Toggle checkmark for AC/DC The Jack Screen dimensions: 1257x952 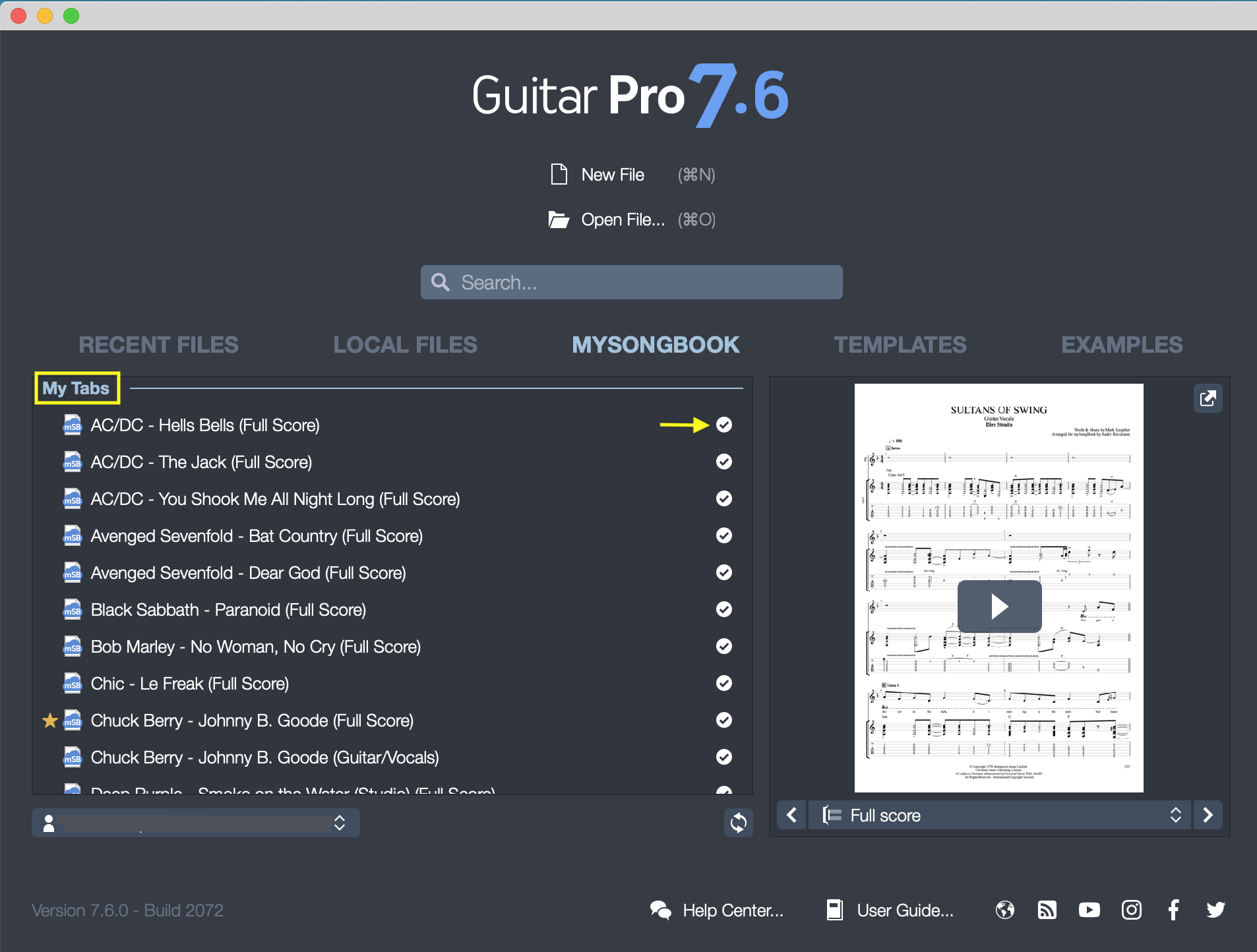724,461
